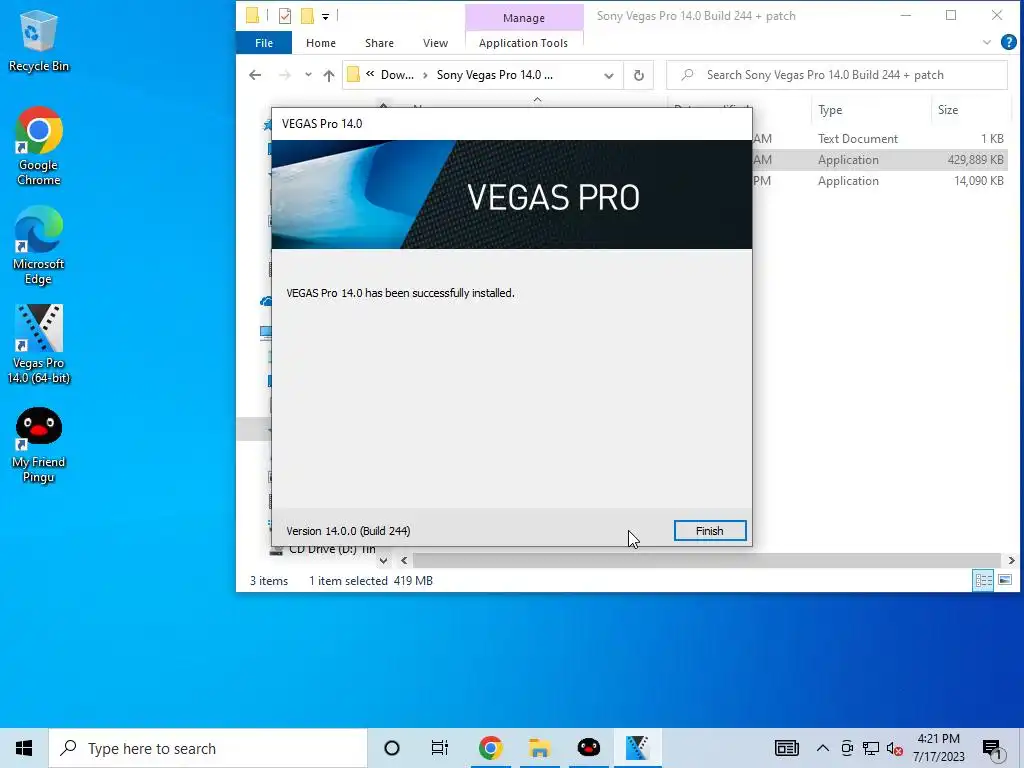Open Cortana circle on taskbar
The height and width of the screenshot is (768, 1024).
coord(392,748)
